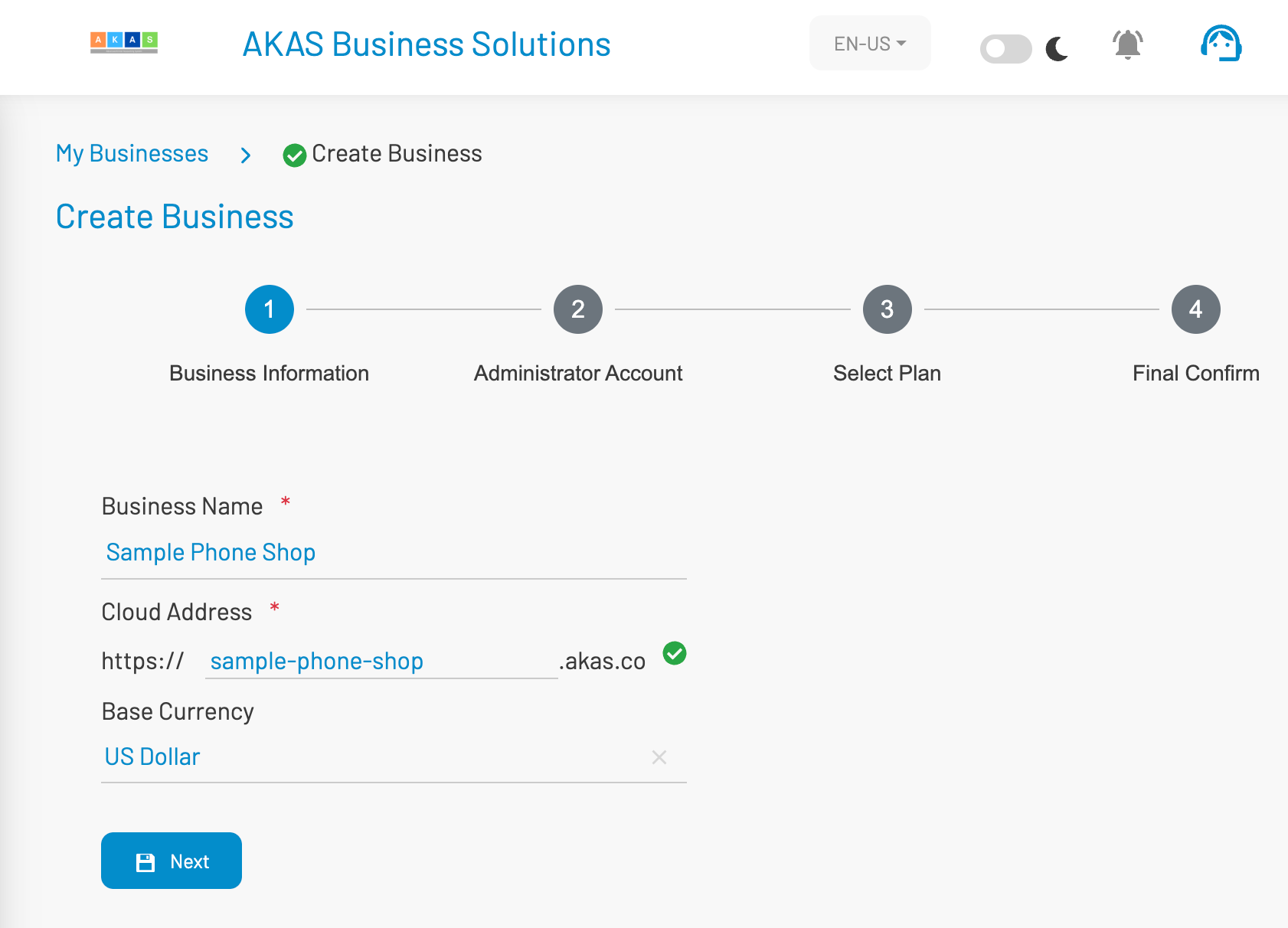This screenshot has height=928, width=1288.
Task: Click the cloud address valid checkmark
Action: coord(675,653)
